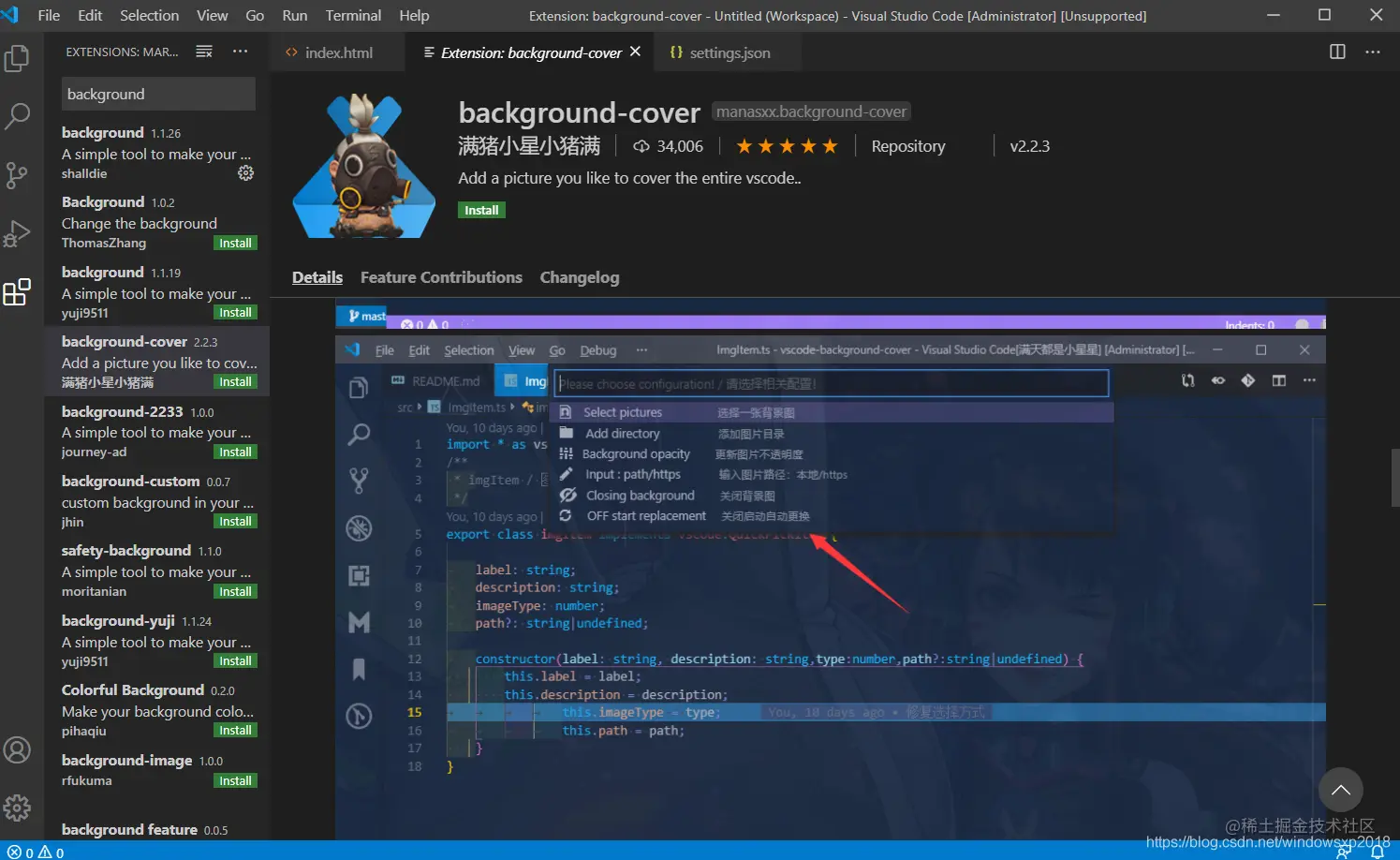Switch to the settings.json tab
This screenshot has width=1400, height=860.
tap(729, 52)
